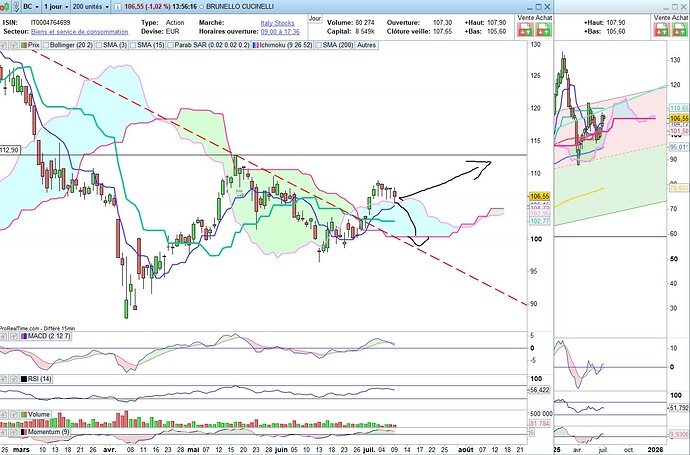The height and width of the screenshot is (455, 690).
Task: Click the Volume 80 274 value
Action: coord(365,22)
